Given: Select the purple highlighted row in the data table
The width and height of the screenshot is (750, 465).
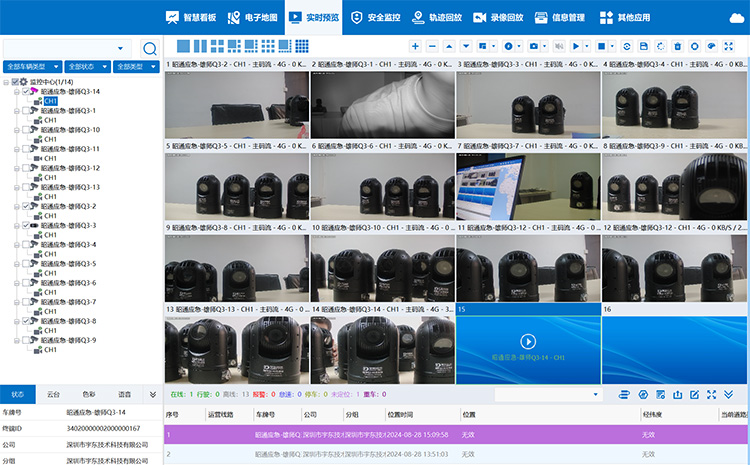Looking at the screenshot, I should pyautogui.click(x=400, y=435).
